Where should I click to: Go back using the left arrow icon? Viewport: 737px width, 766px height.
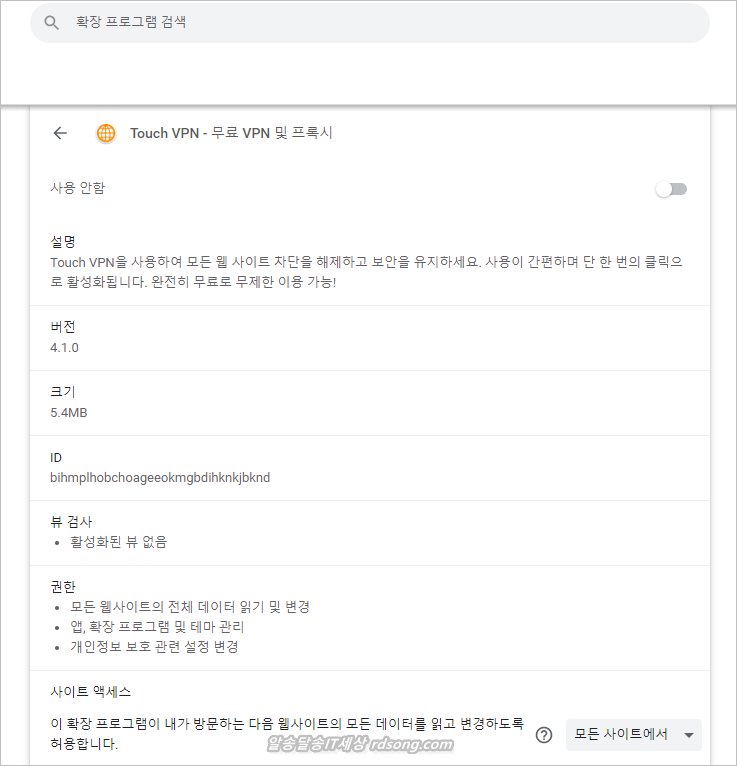pos(60,133)
